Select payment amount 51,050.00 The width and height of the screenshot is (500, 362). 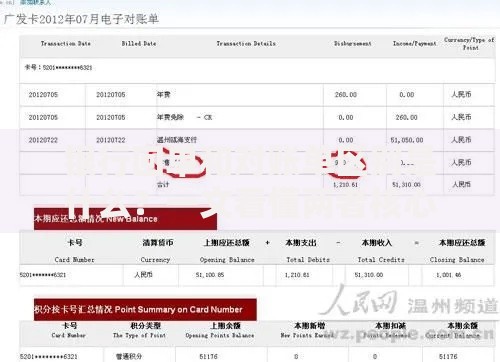pos(407,140)
